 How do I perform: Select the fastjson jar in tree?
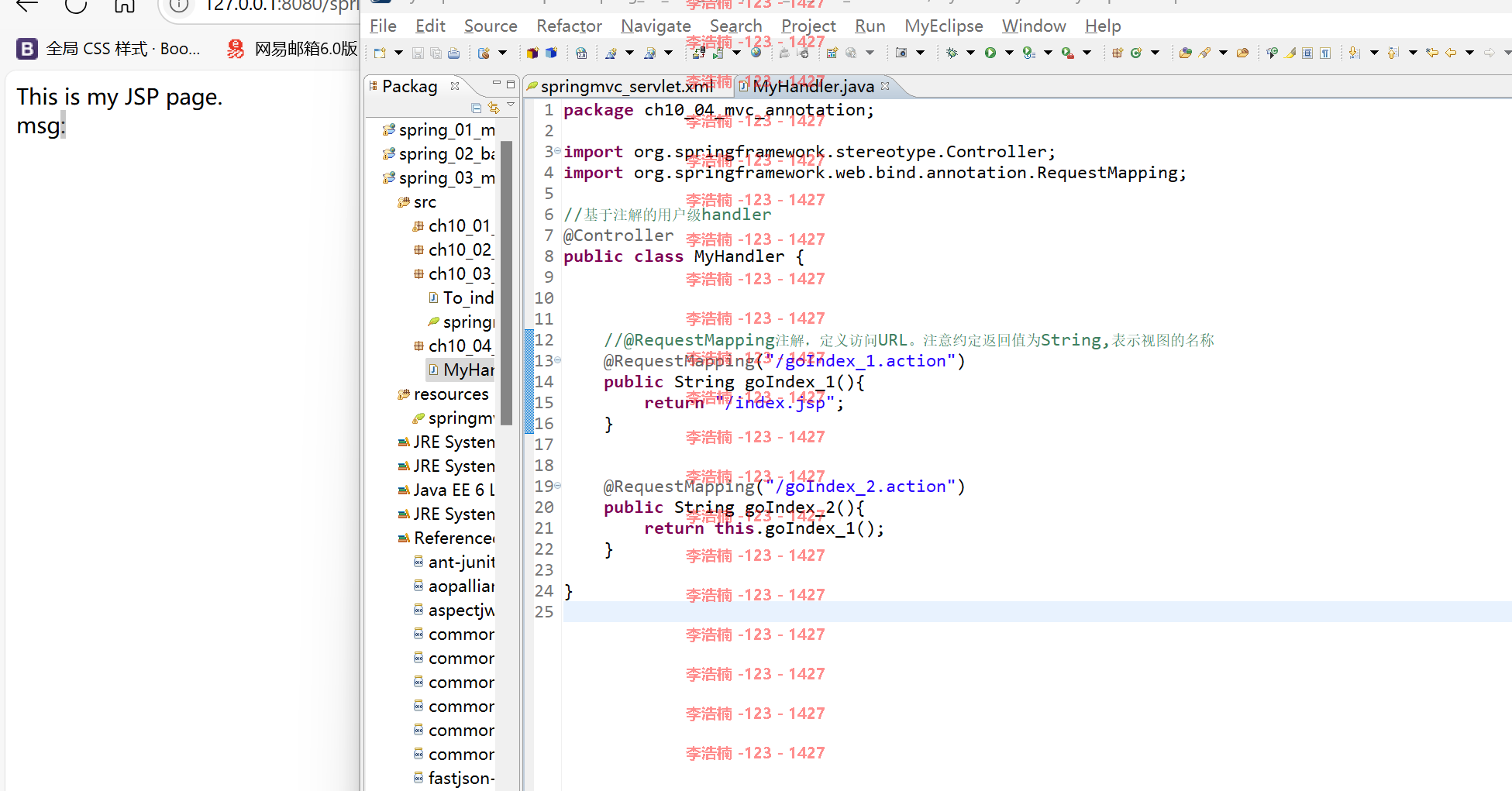454,778
